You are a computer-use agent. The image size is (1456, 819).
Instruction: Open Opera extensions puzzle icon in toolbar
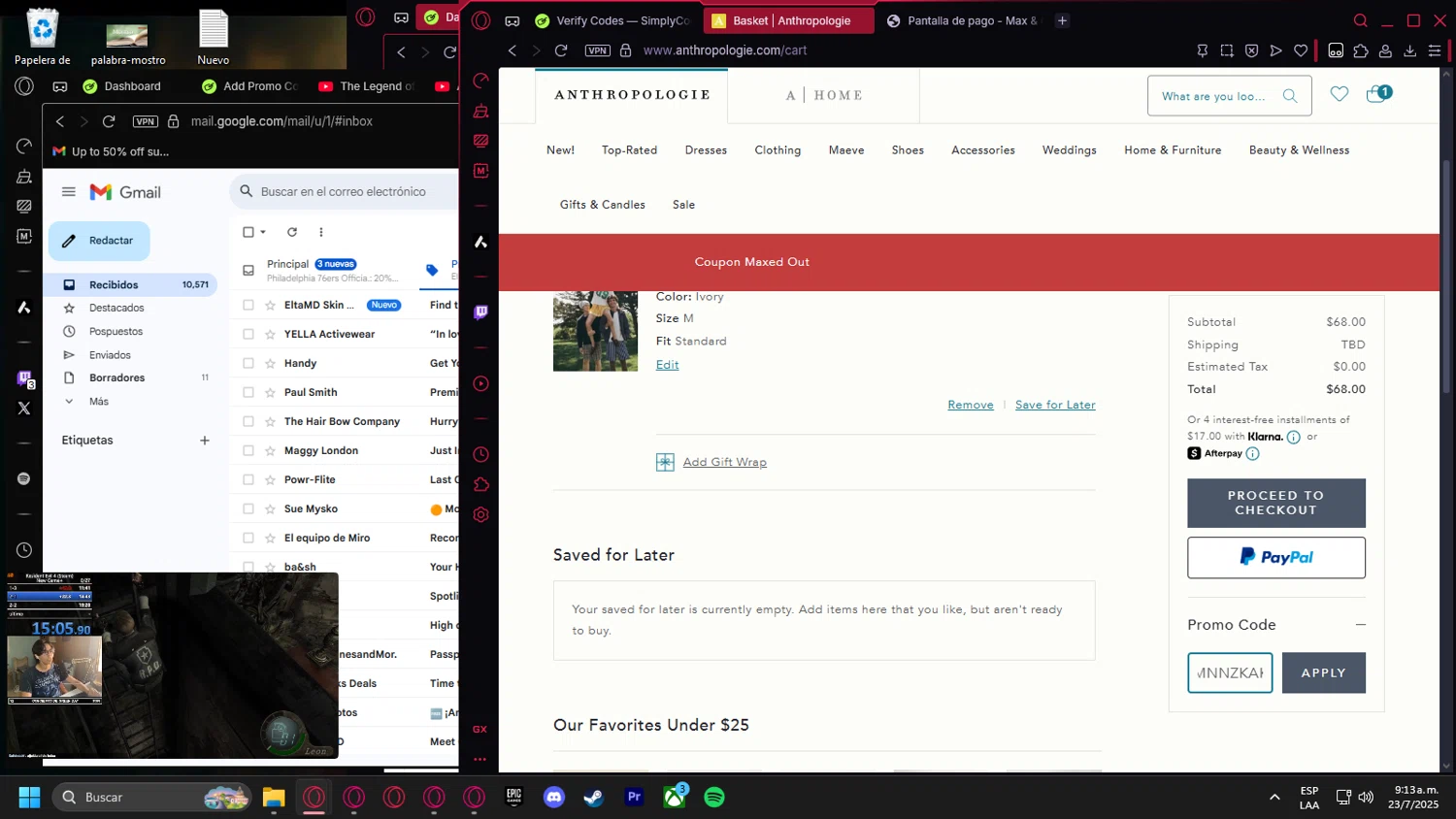click(1361, 50)
